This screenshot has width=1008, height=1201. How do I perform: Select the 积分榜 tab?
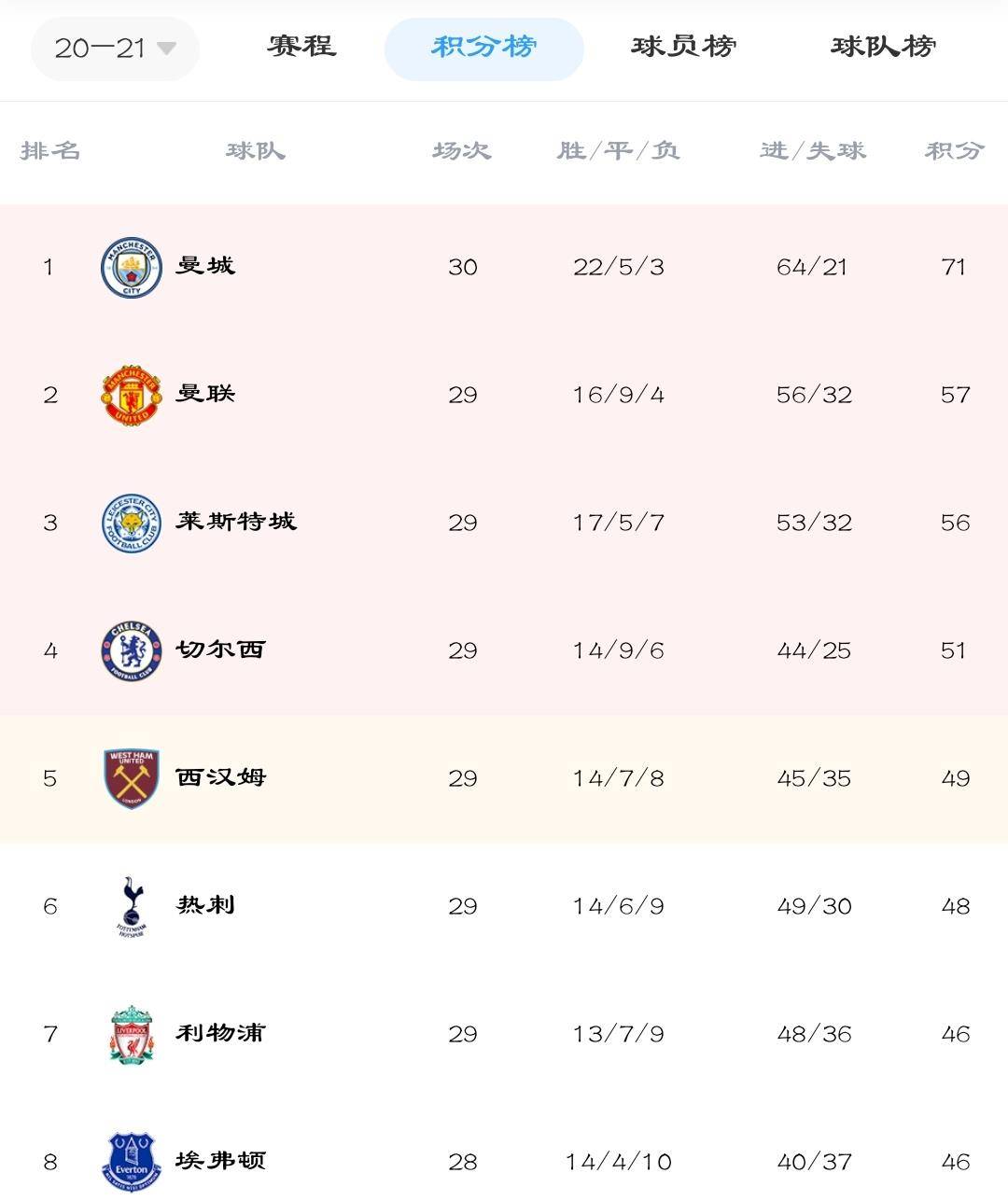[x=484, y=49]
